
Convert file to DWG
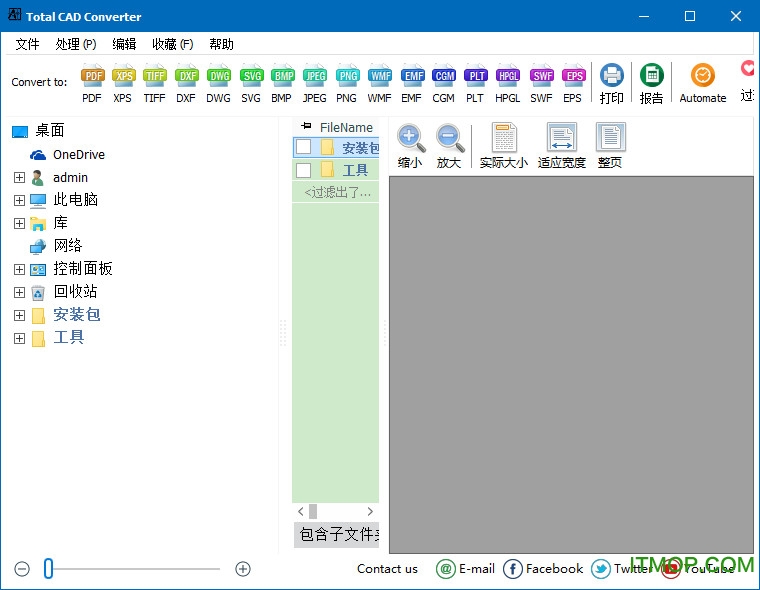coord(219,83)
